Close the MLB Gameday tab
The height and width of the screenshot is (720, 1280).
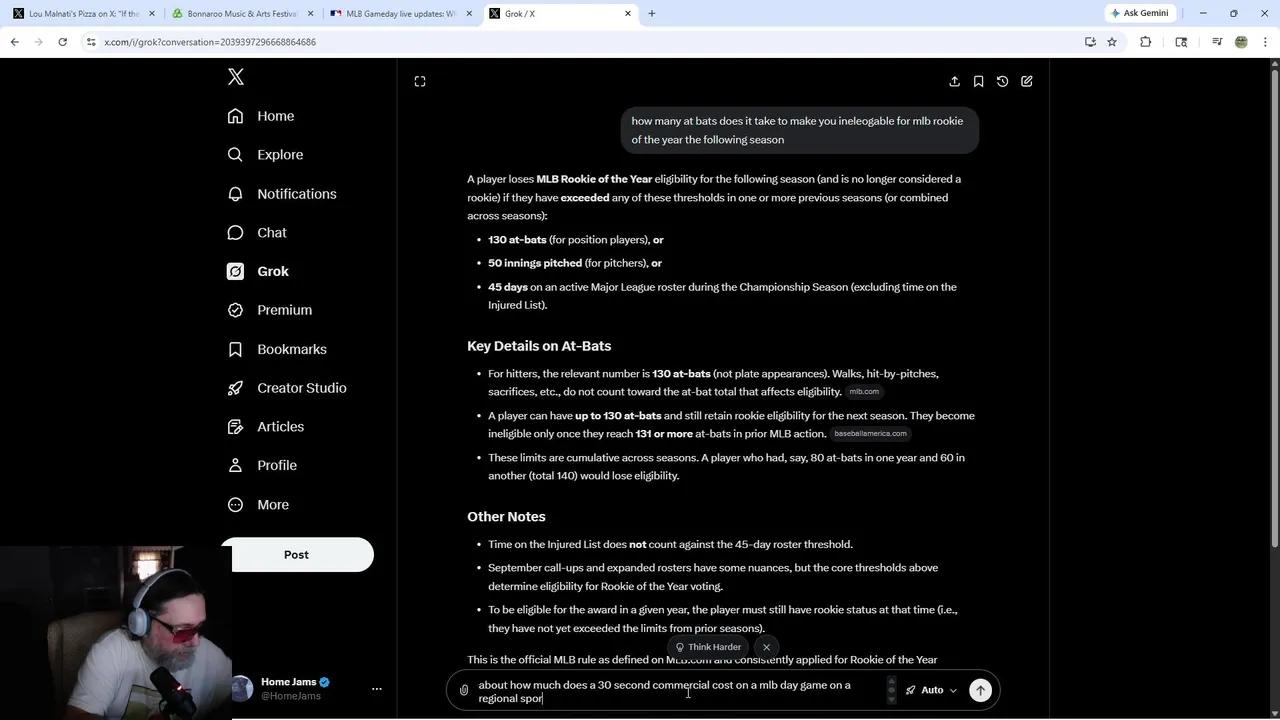pyautogui.click(x=469, y=14)
